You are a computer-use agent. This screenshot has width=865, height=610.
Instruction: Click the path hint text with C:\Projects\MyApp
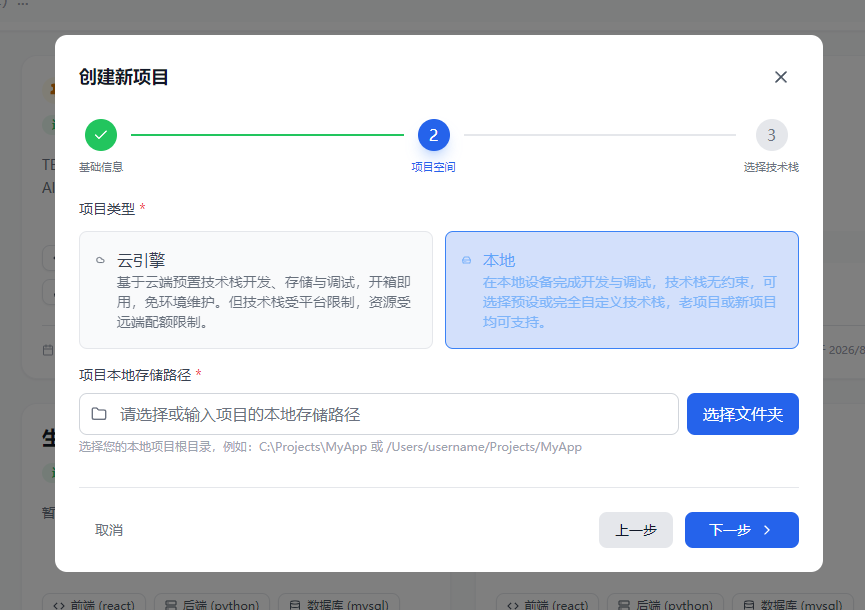pyautogui.click(x=330, y=447)
